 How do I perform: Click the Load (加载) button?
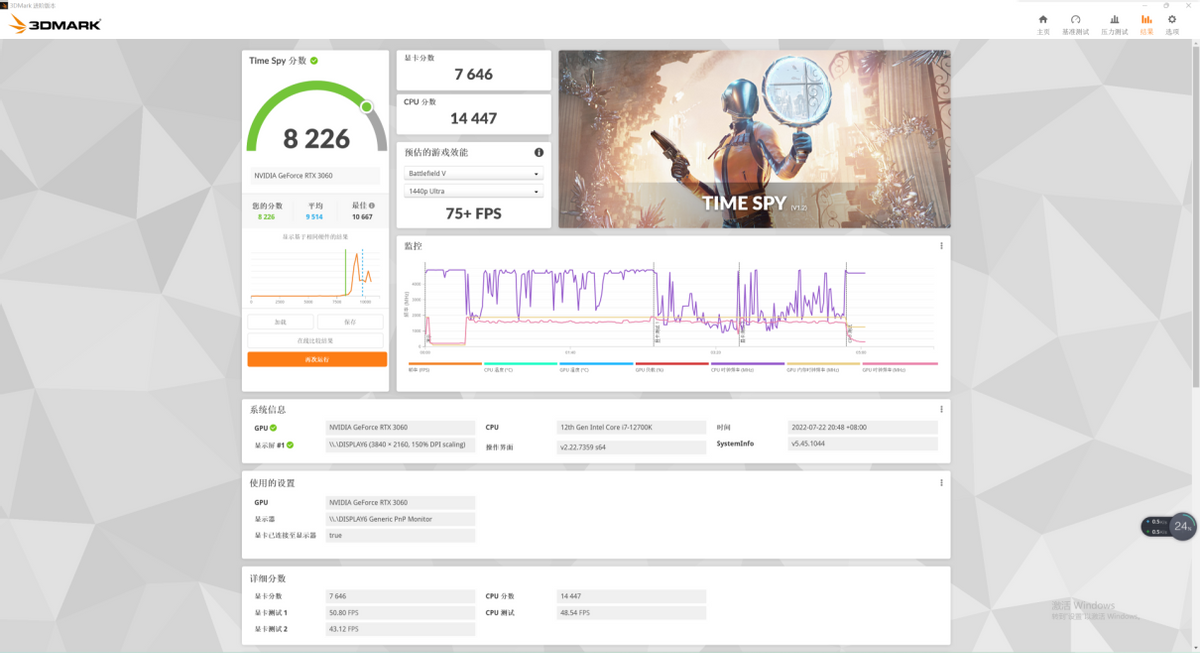tap(280, 322)
